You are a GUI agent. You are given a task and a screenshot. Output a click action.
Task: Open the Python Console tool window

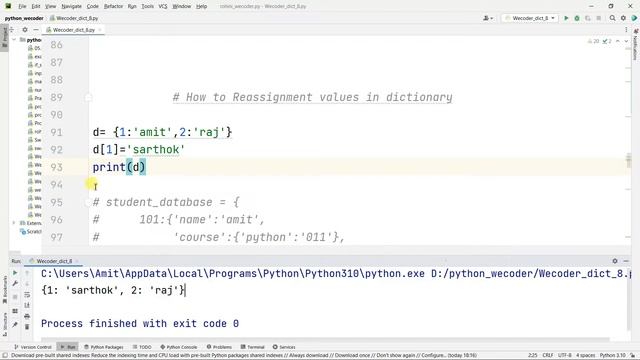click(179, 347)
